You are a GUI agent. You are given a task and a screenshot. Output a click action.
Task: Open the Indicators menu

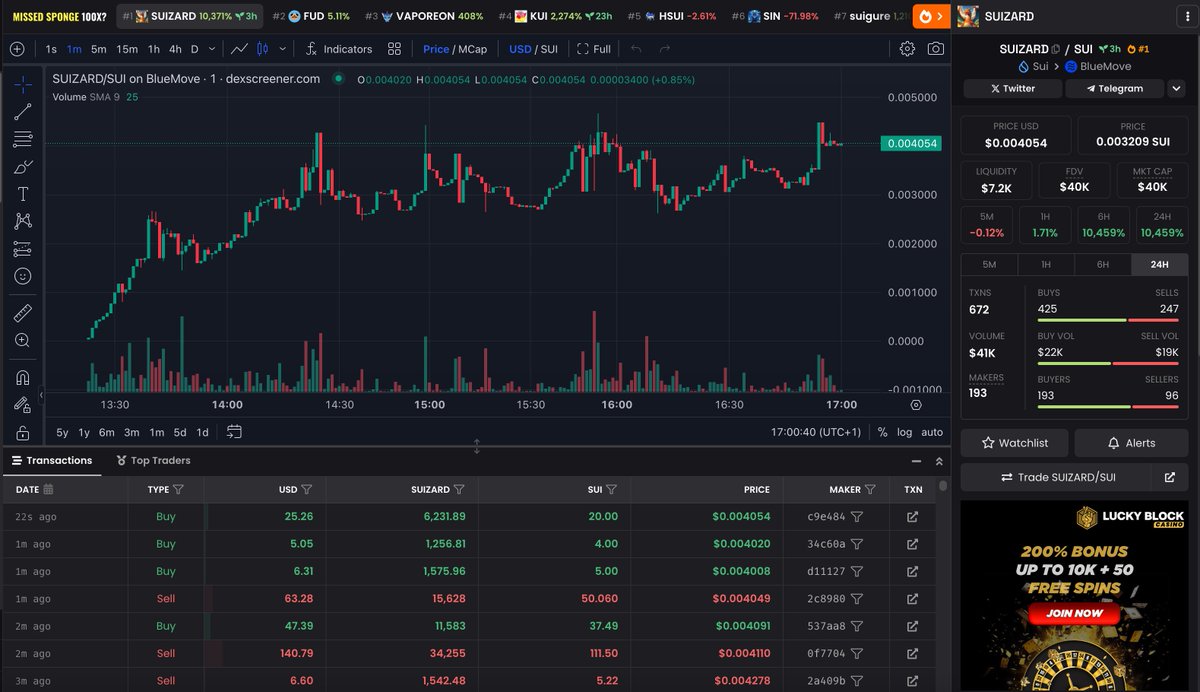pyautogui.click(x=338, y=49)
